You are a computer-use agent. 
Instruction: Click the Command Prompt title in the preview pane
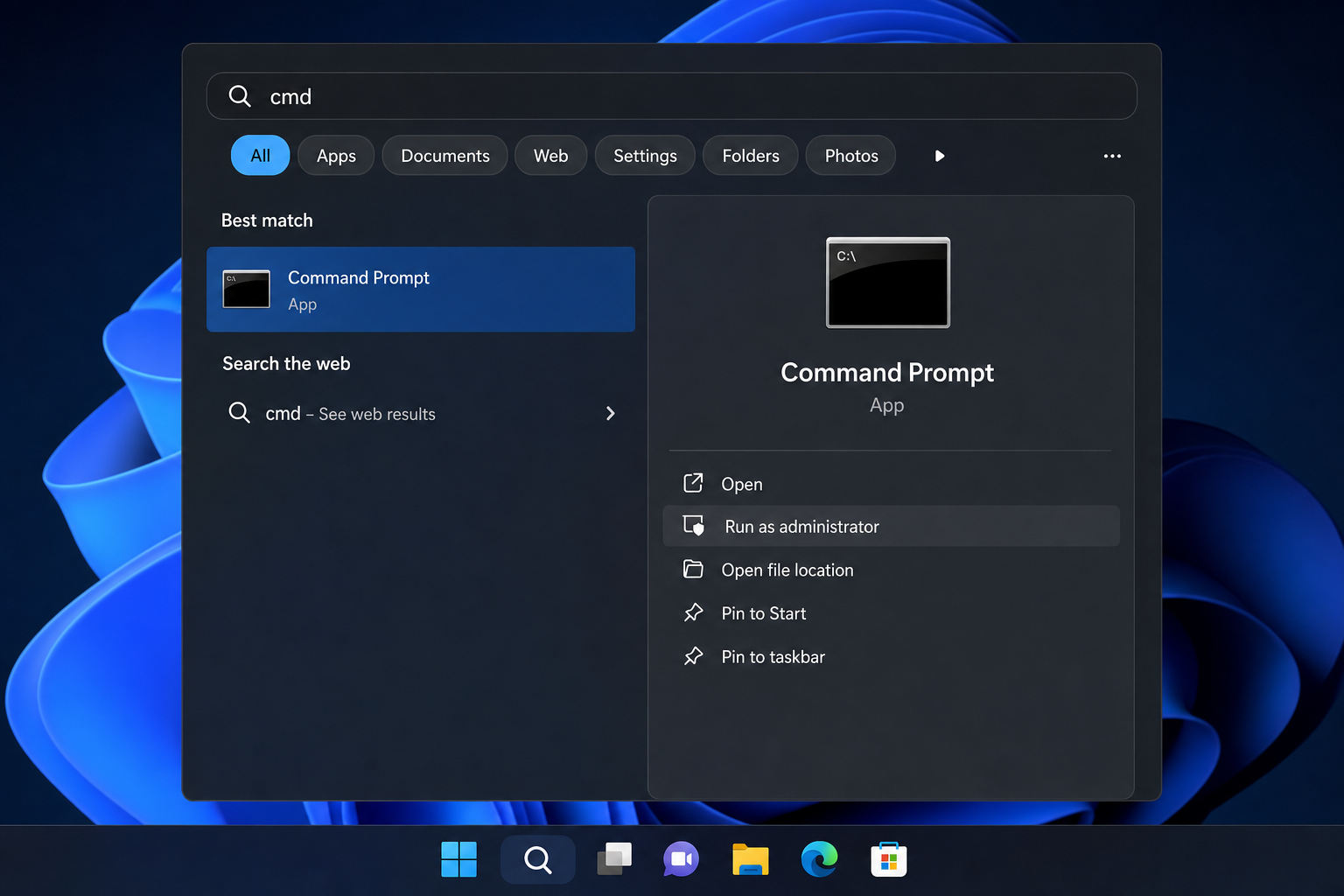click(887, 373)
